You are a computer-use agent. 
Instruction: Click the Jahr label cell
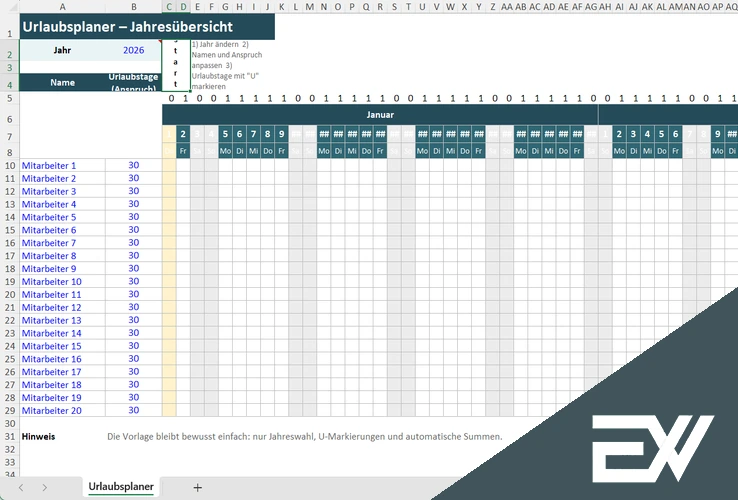click(62, 49)
